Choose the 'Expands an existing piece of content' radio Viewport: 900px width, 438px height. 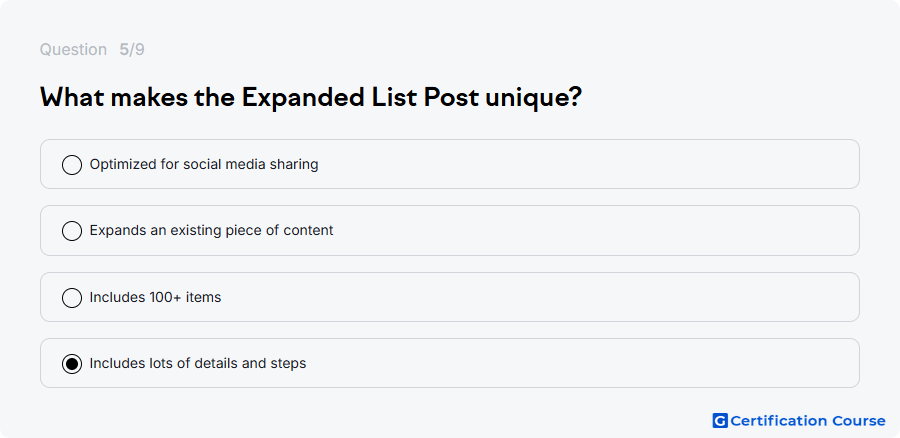[x=72, y=231]
